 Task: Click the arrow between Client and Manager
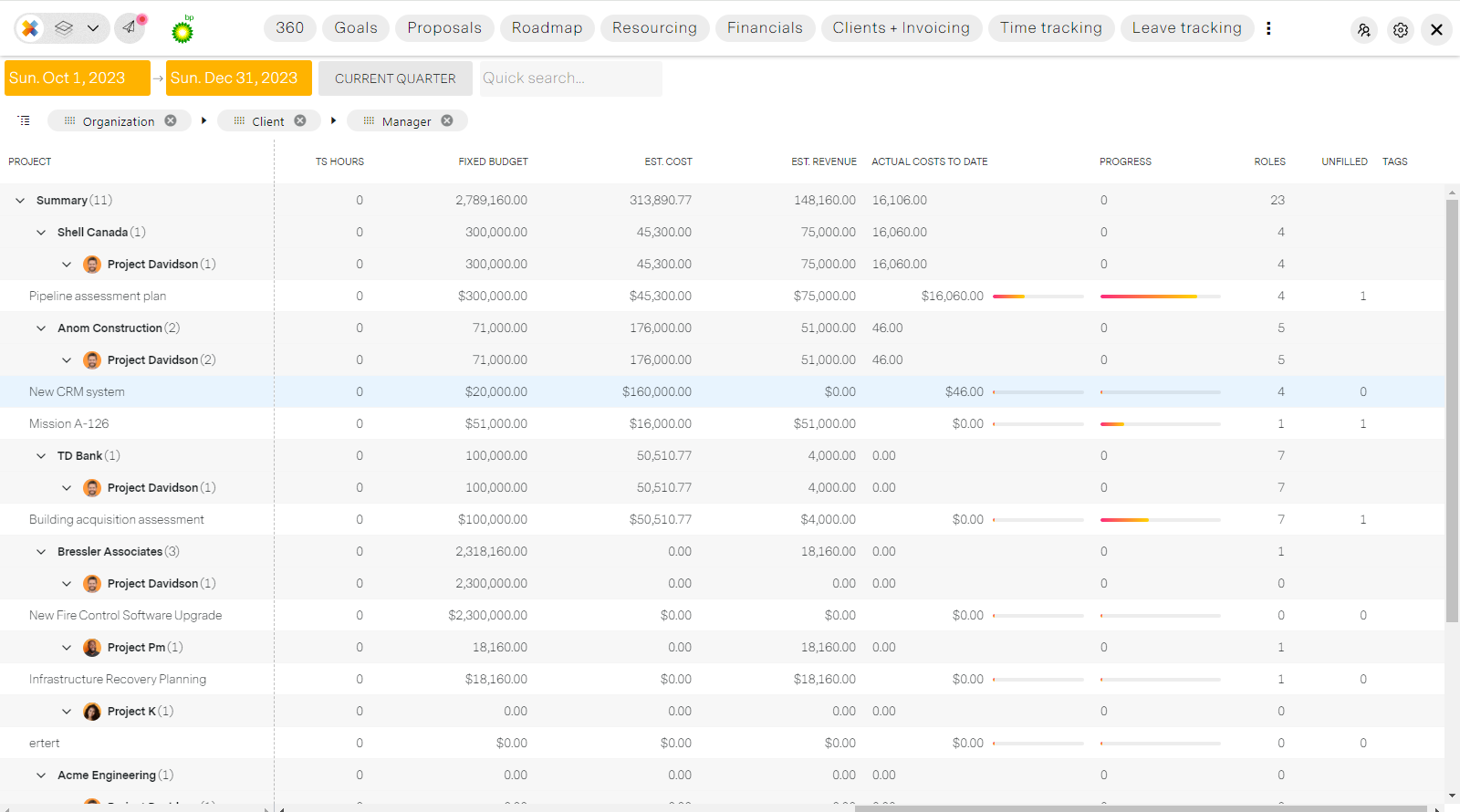tap(333, 120)
